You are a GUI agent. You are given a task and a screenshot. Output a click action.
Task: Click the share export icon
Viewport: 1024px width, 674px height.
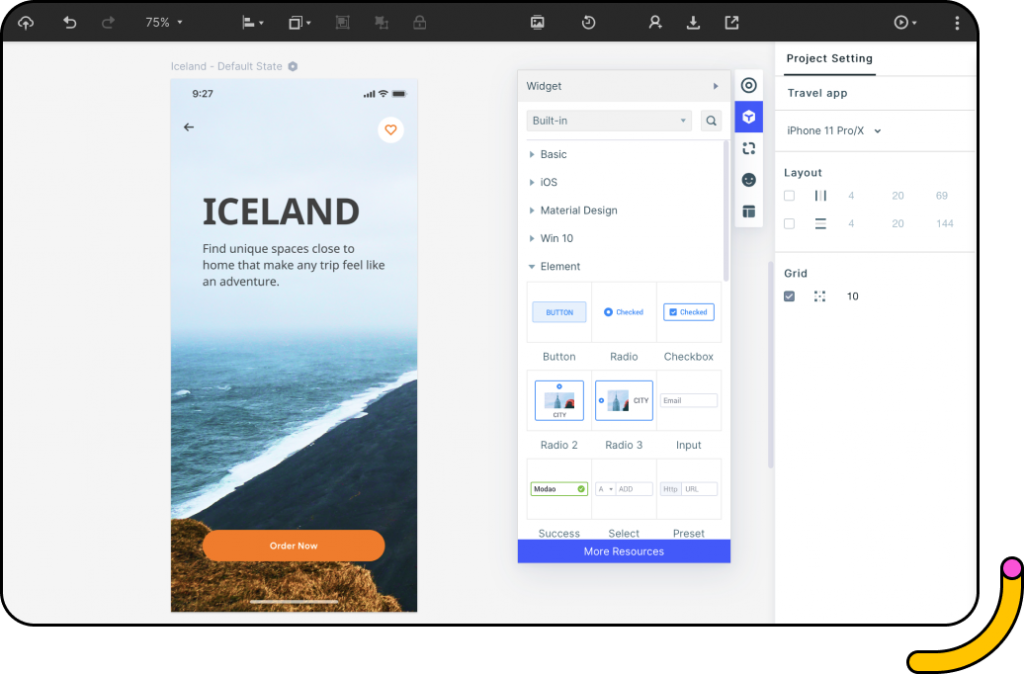tap(731, 23)
